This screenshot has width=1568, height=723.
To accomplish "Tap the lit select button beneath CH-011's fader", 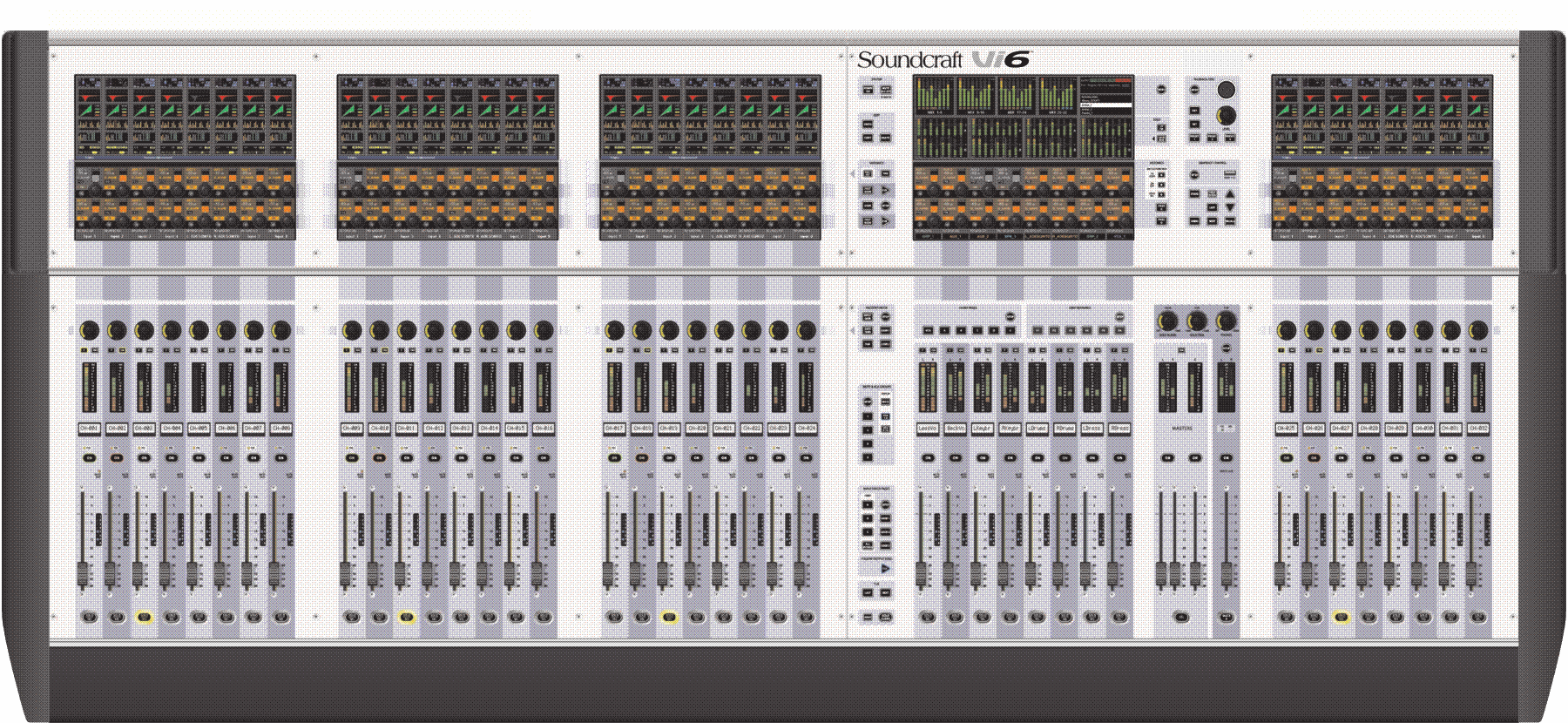I will tap(406, 617).
